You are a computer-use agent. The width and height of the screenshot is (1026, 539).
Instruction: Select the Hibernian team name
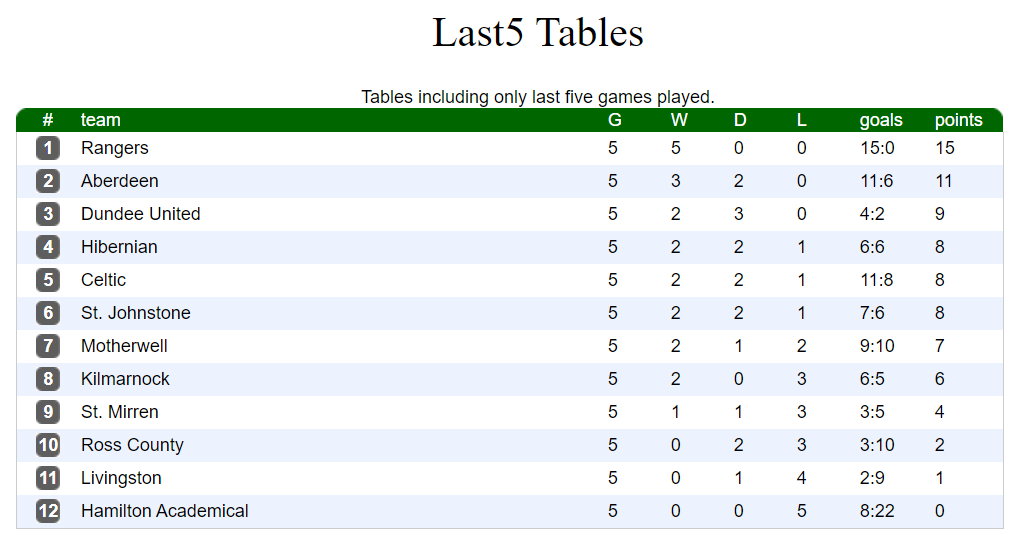tap(119, 247)
